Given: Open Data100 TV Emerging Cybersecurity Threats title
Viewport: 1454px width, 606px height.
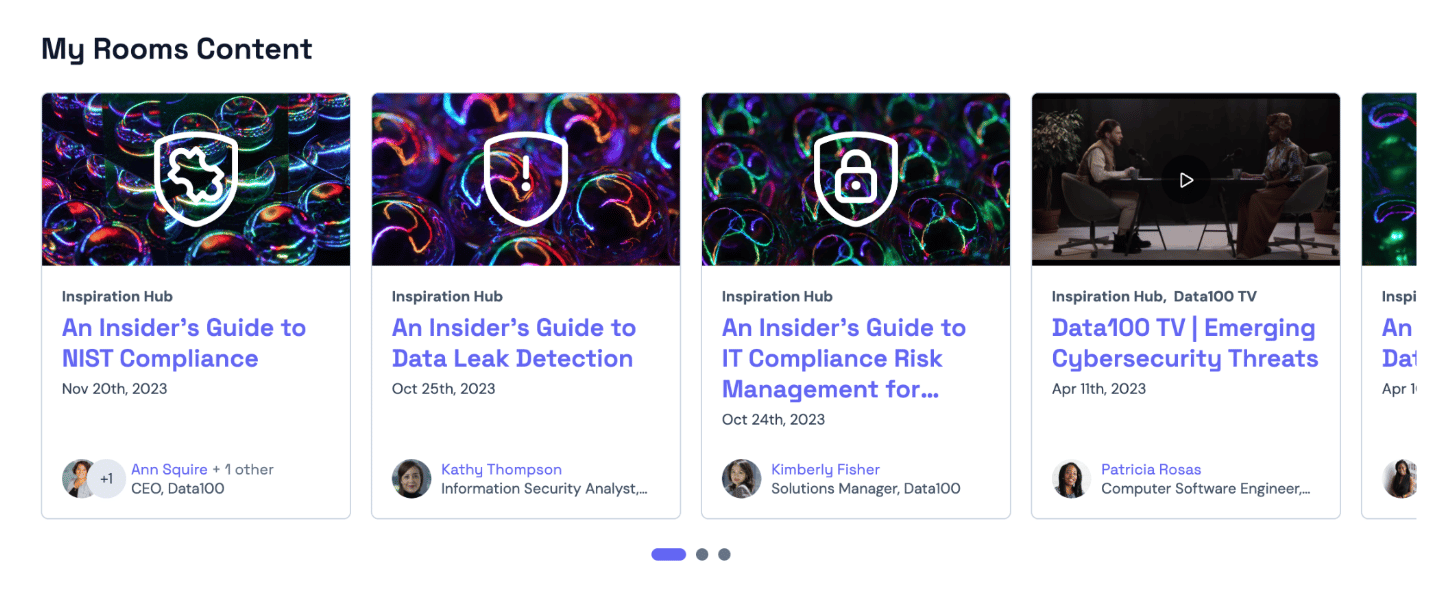Looking at the screenshot, I should [1185, 343].
